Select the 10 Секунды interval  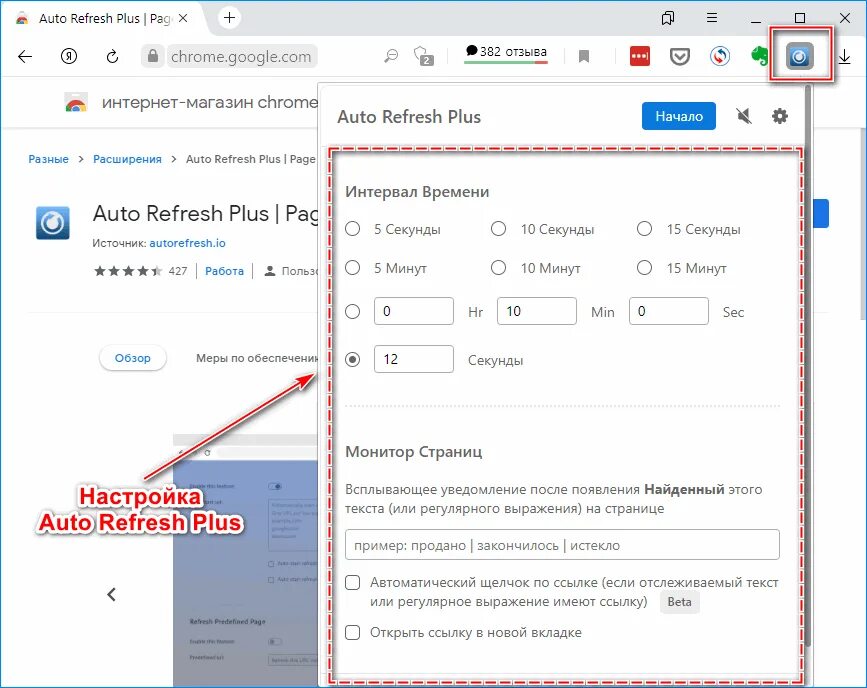[x=498, y=229]
